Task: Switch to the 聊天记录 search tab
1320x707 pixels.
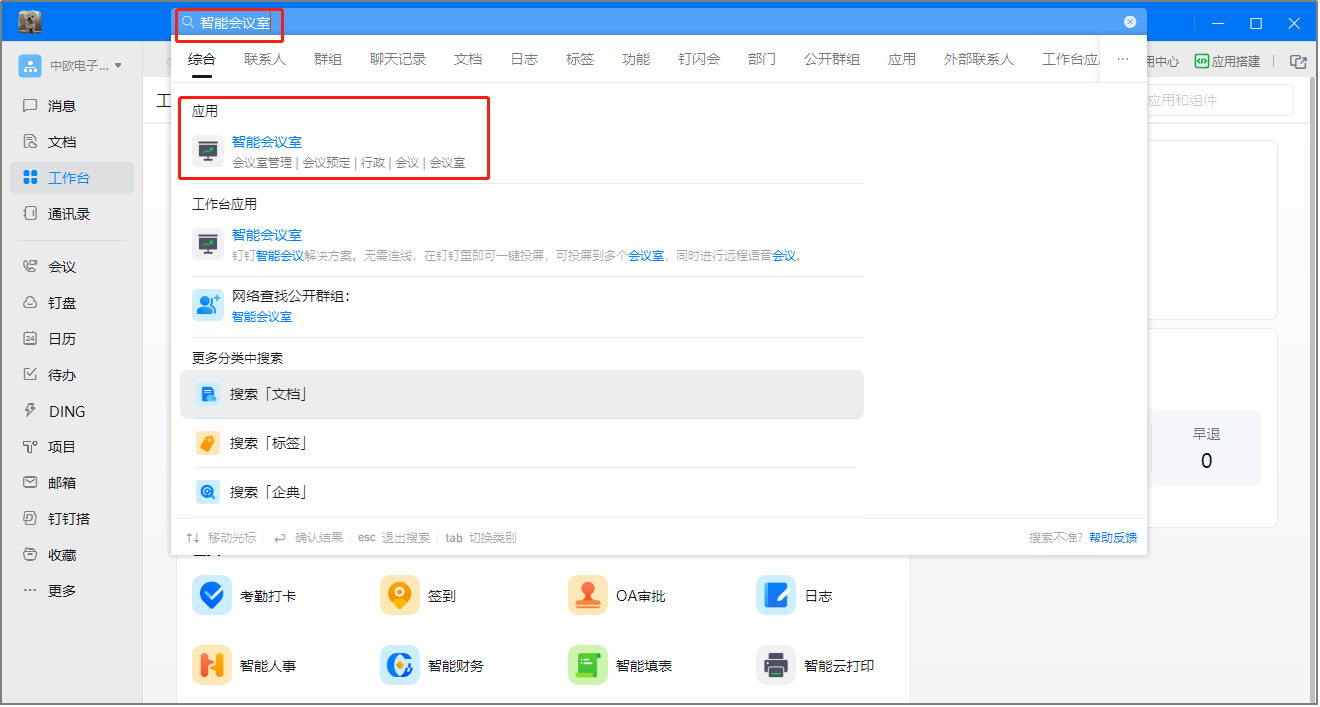Action: tap(398, 60)
